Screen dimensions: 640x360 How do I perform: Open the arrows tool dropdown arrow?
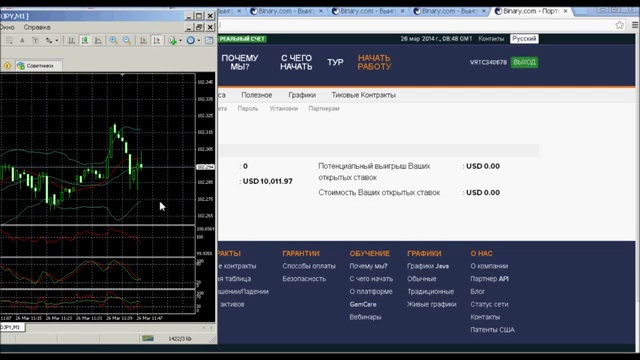click(x=56, y=40)
